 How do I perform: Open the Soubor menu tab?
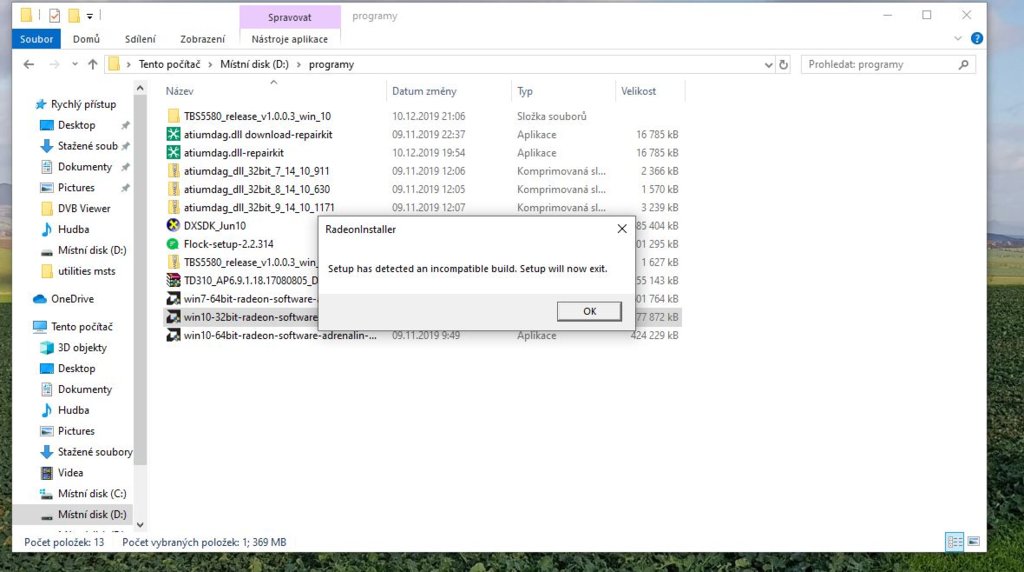pos(37,39)
